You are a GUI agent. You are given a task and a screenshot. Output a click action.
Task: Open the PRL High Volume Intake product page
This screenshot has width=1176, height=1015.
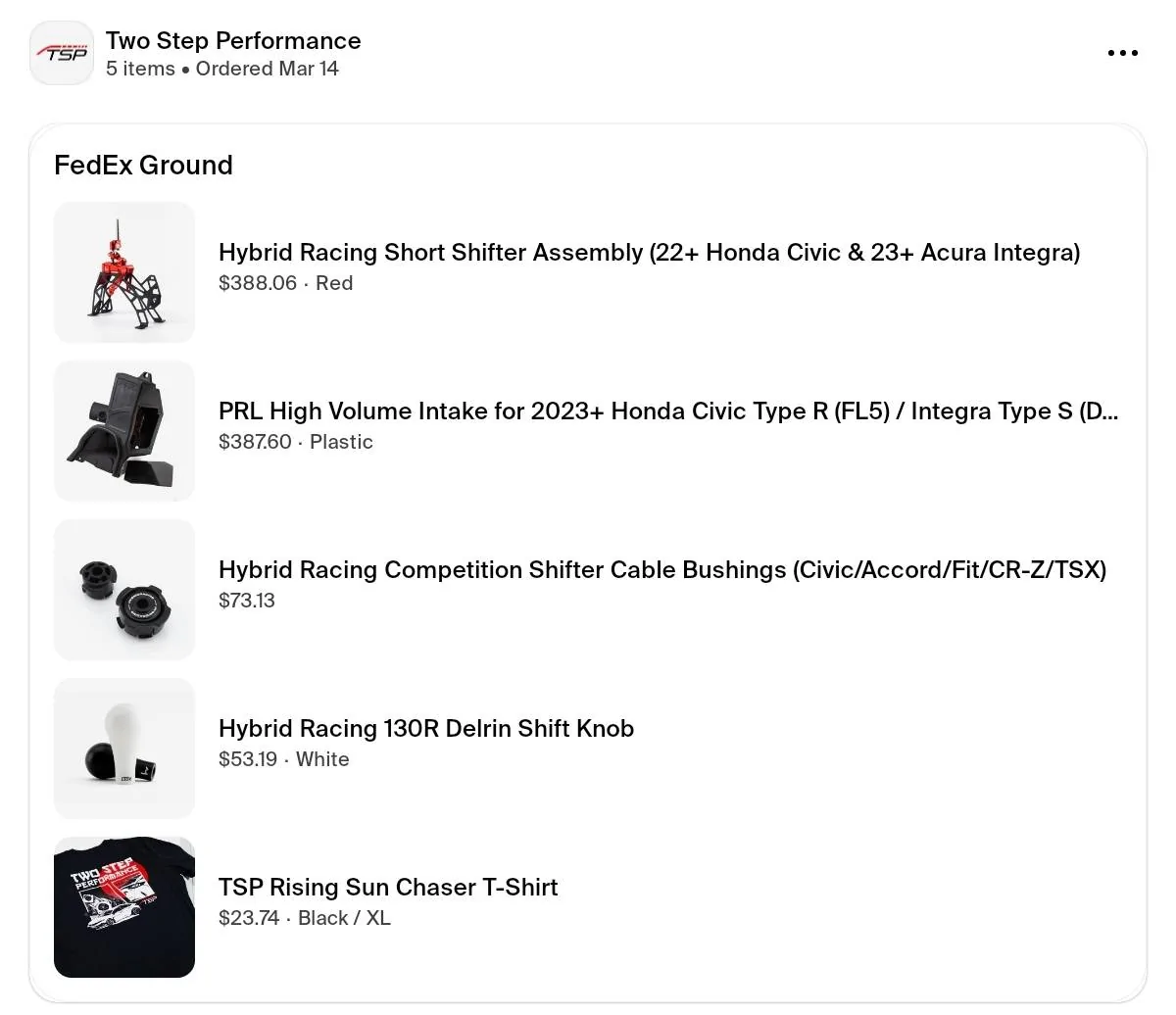coord(667,411)
